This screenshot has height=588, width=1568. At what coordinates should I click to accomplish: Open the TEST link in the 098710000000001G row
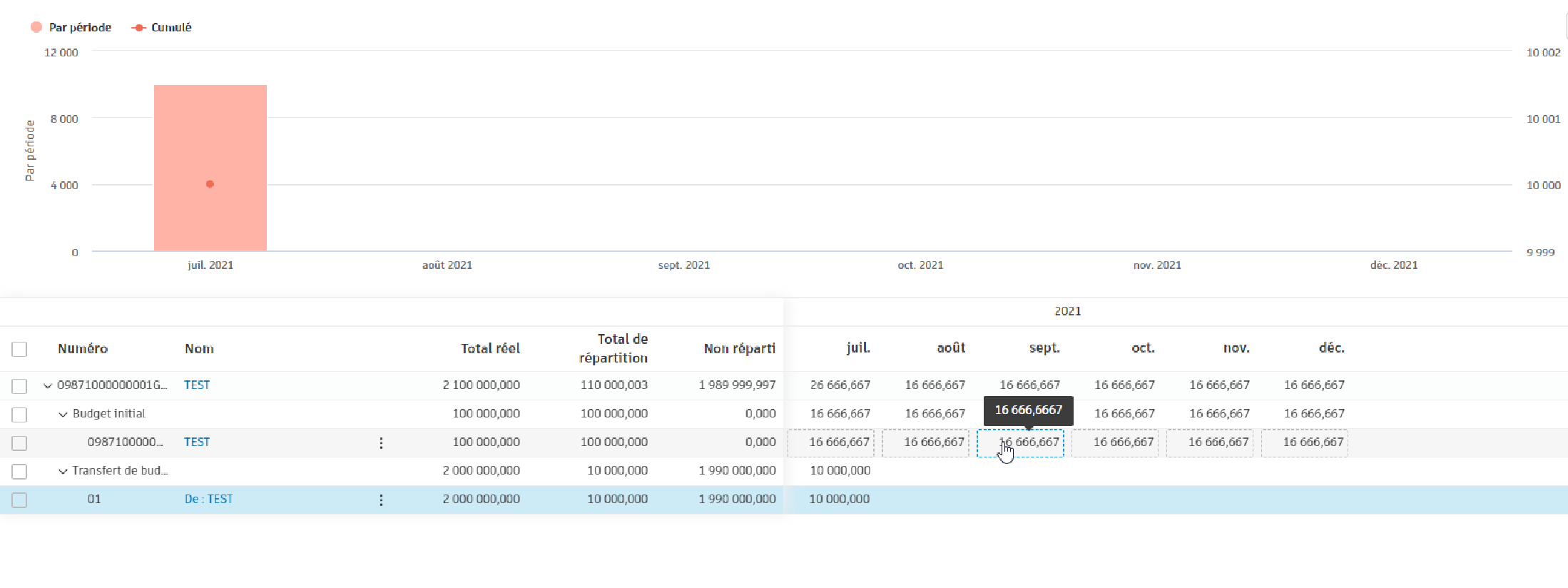tap(197, 385)
